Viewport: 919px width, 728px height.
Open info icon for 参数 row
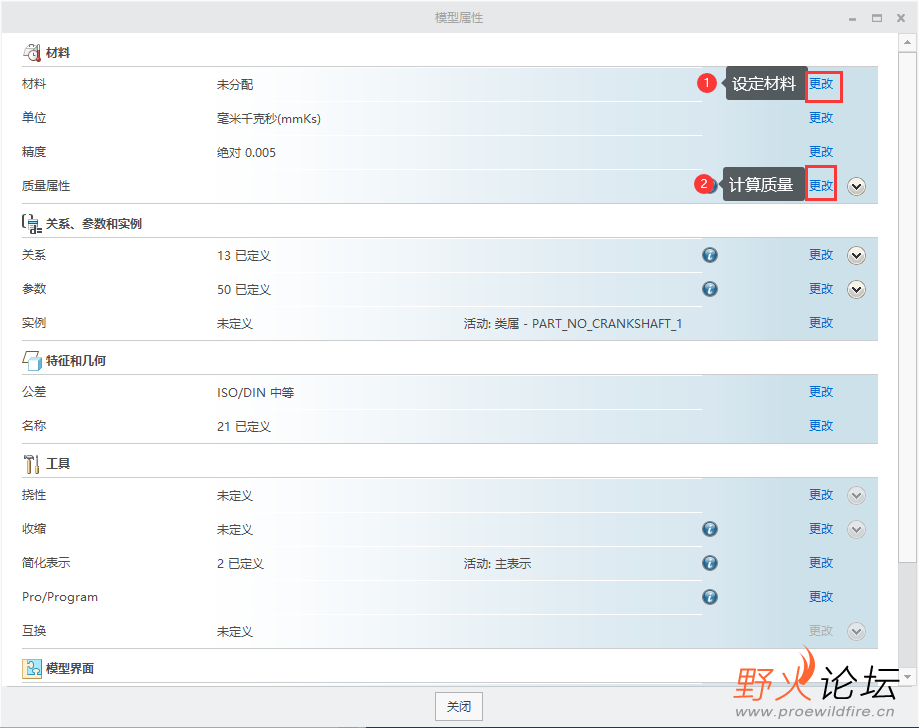pos(710,289)
